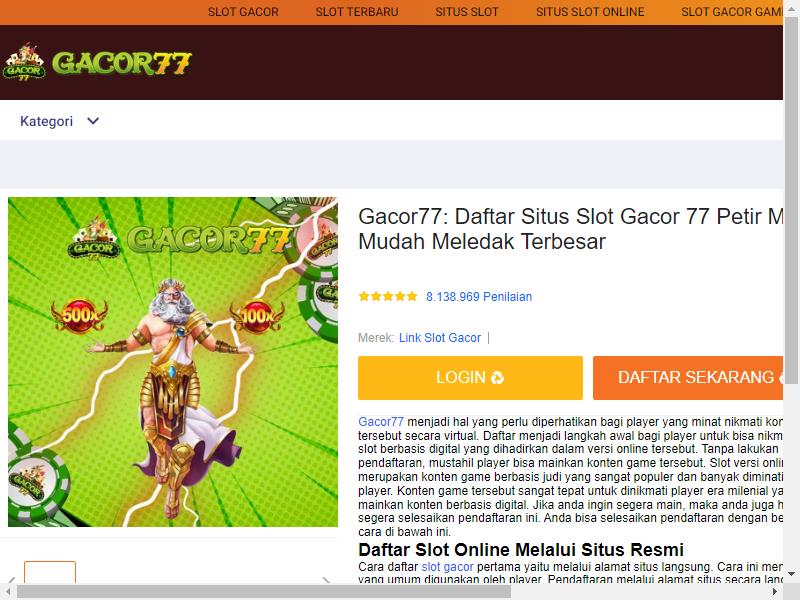The height and width of the screenshot is (600, 800).
Task: Expand the Kategori chevron dropdown
Action: coord(93,121)
